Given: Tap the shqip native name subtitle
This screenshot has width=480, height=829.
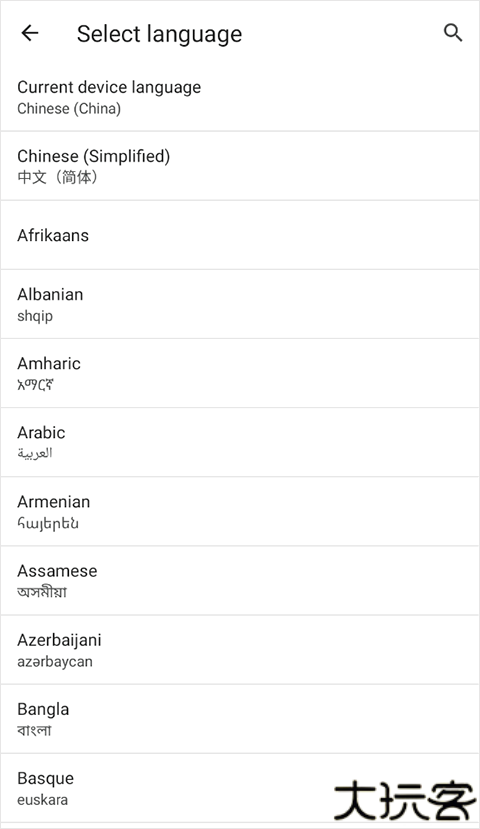Looking at the screenshot, I should 35,316.
